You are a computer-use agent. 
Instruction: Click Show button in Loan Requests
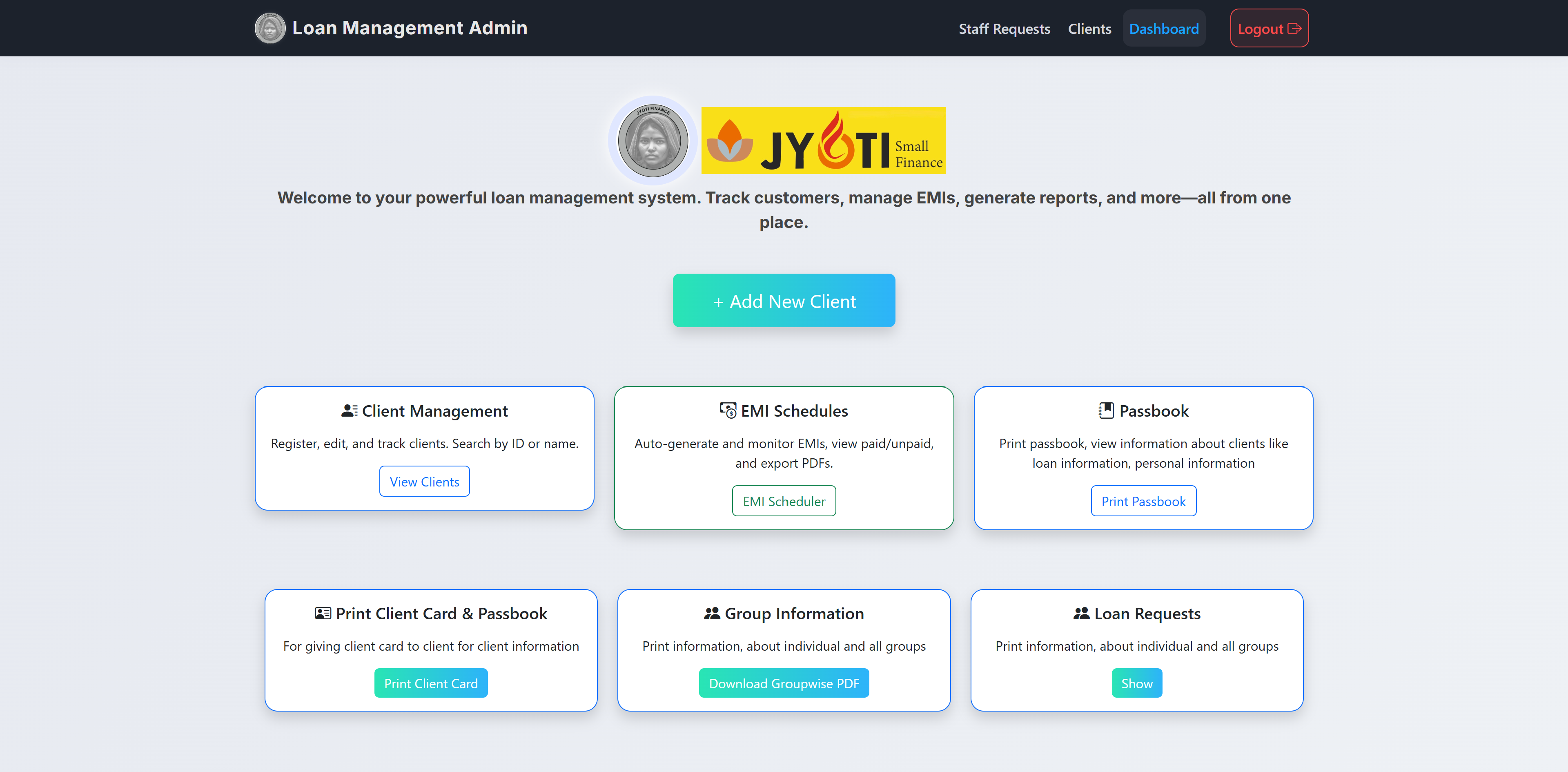click(1136, 683)
